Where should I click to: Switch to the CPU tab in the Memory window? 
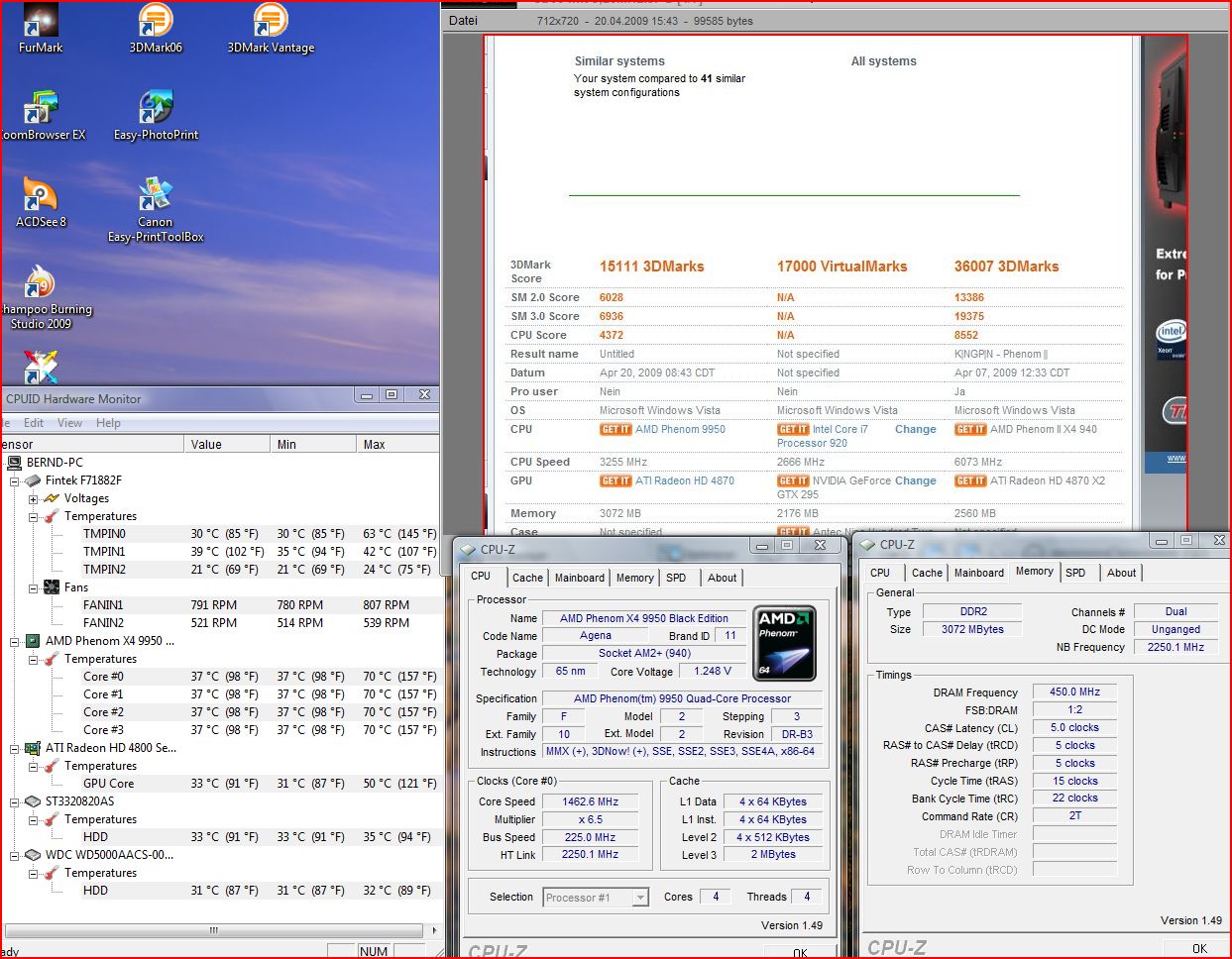click(x=880, y=573)
